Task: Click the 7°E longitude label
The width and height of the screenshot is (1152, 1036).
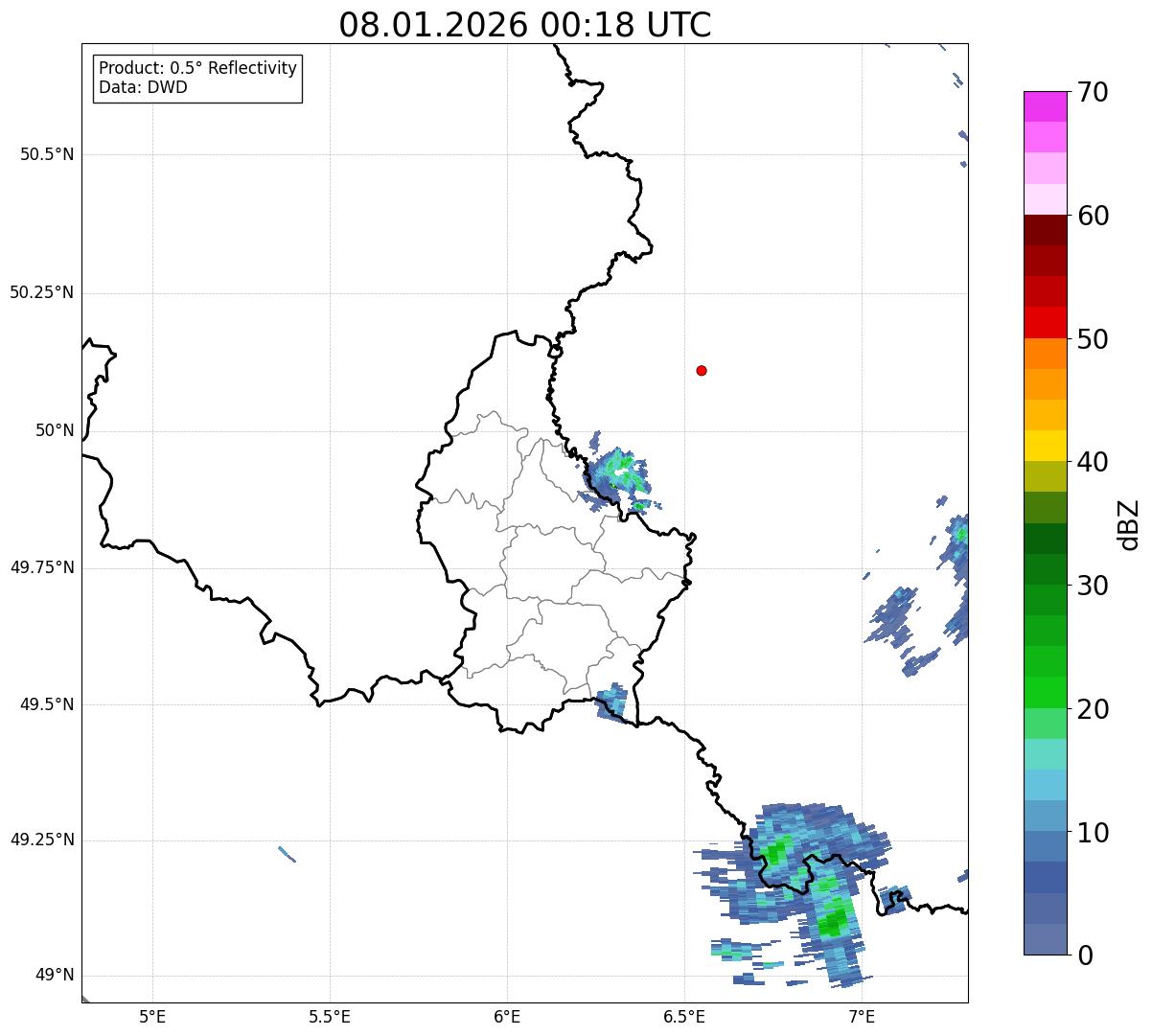Action: tap(862, 1017)
